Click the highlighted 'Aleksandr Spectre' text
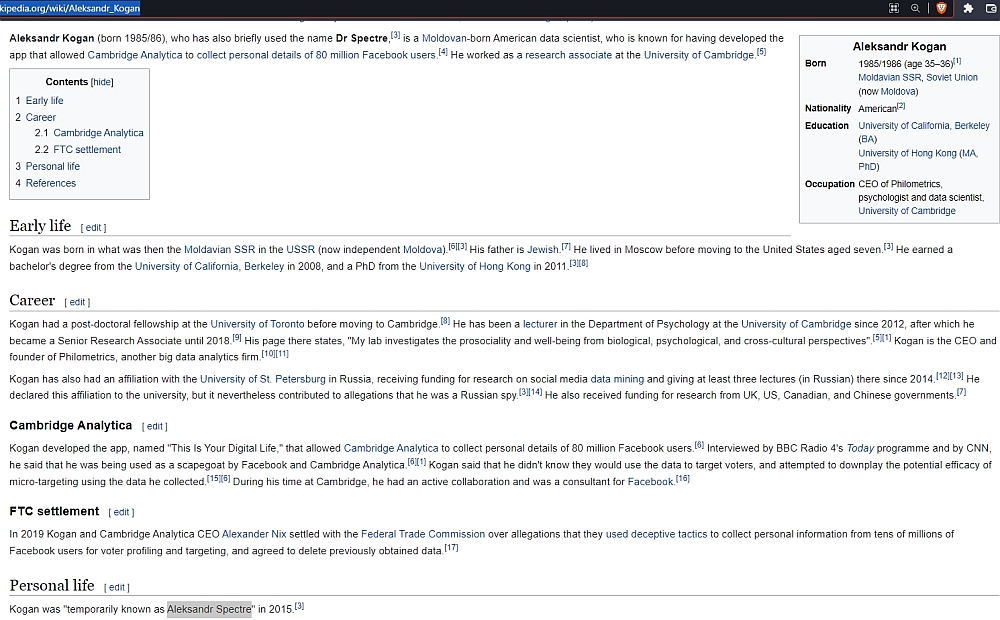 click(x=209, y=609)
